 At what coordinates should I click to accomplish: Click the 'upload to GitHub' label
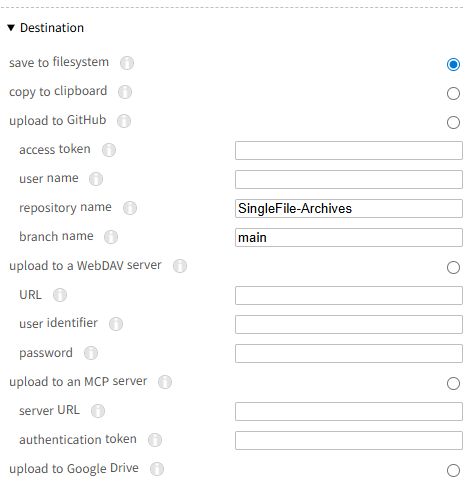tap(58, 120)
